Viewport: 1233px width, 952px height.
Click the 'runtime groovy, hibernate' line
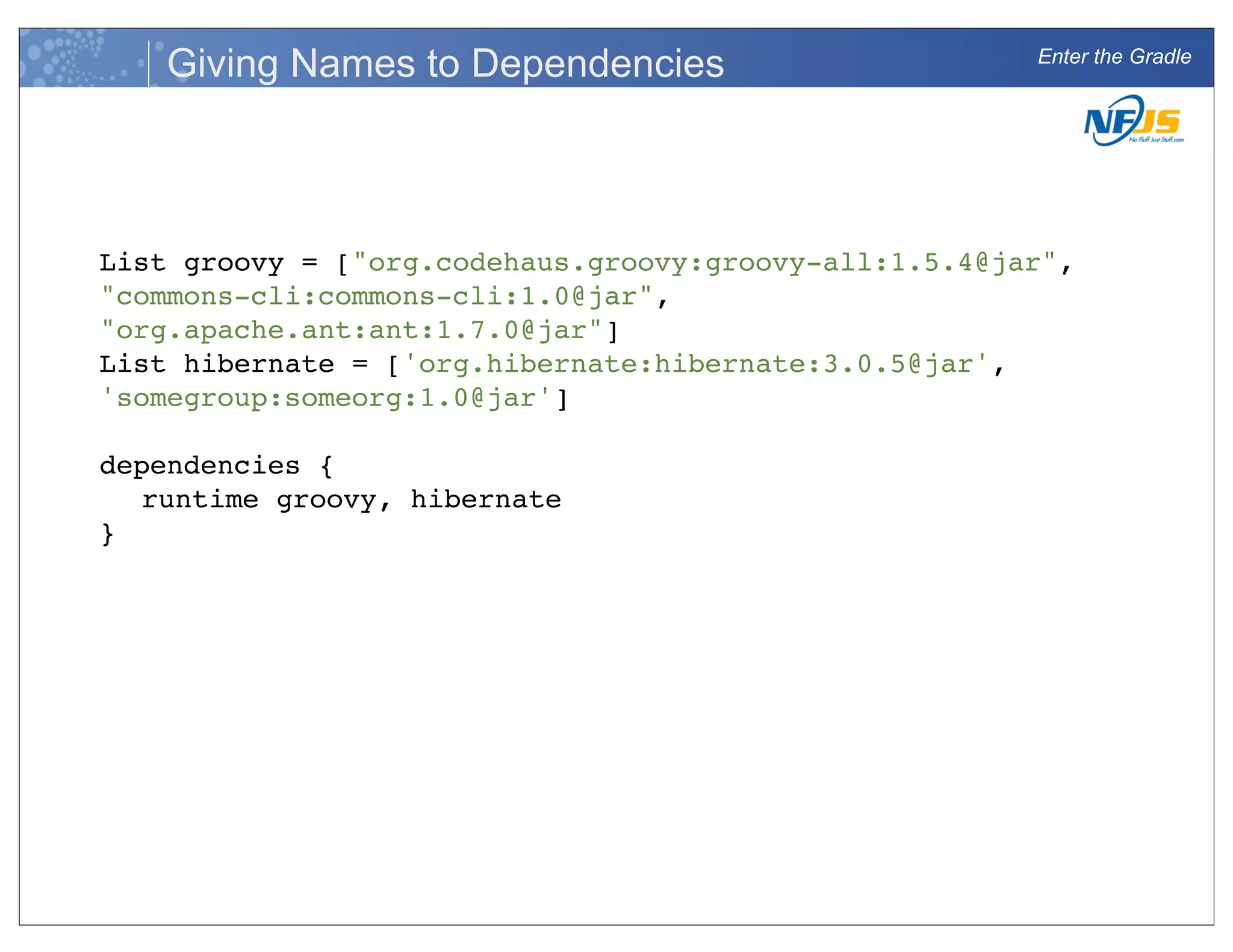(x=352, y=499)
